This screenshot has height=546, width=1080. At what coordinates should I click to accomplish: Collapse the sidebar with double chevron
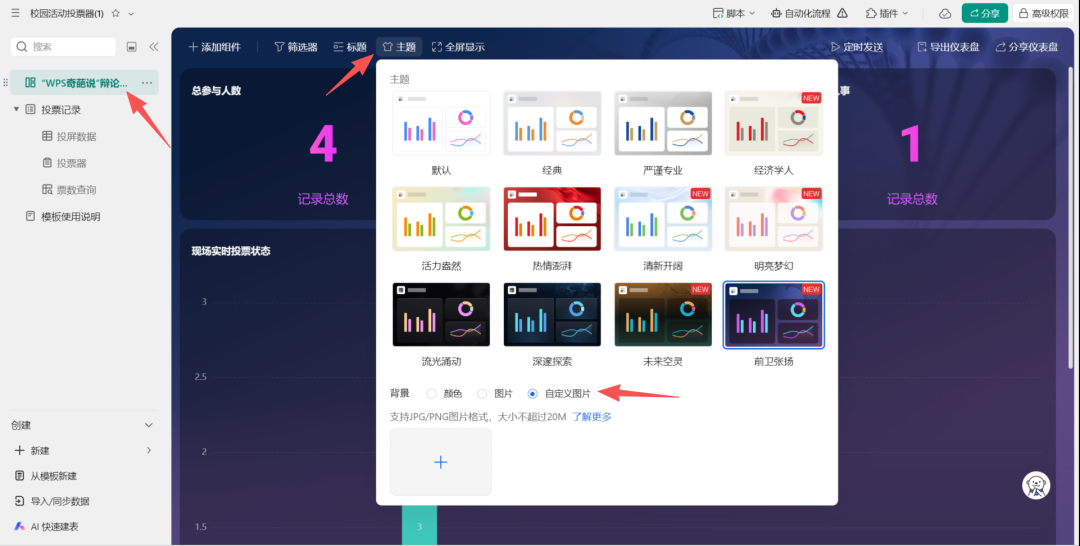tap(154, 47)
